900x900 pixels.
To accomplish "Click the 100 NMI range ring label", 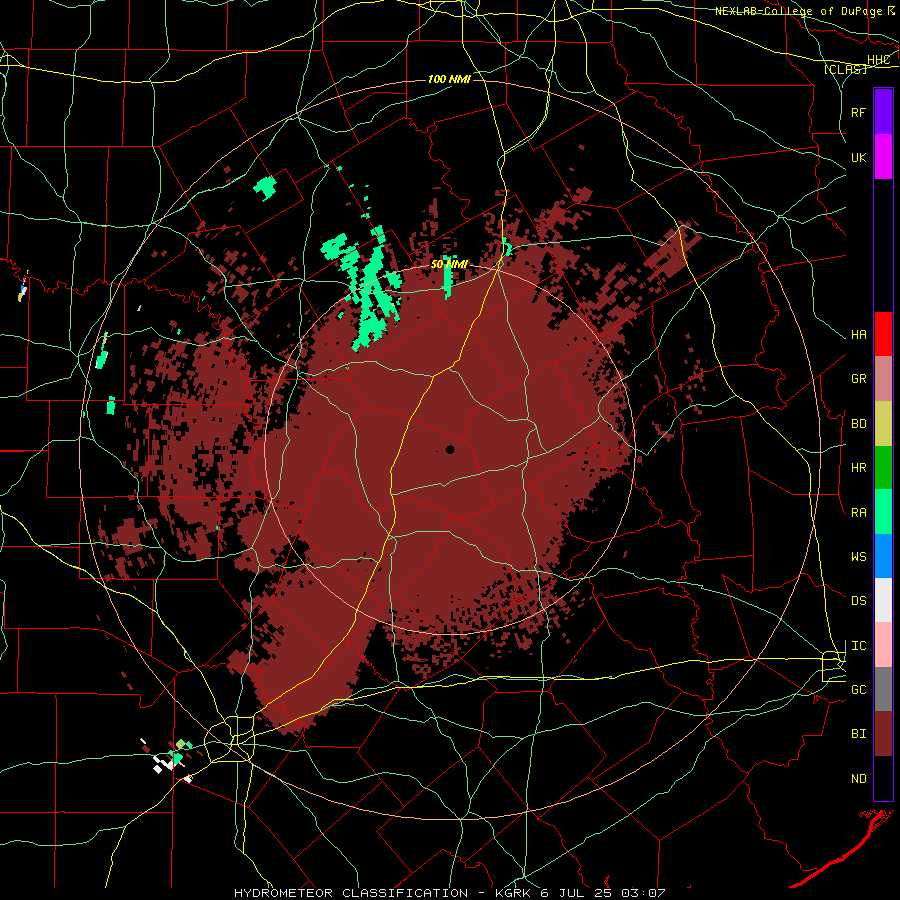I will click(449, 79).
